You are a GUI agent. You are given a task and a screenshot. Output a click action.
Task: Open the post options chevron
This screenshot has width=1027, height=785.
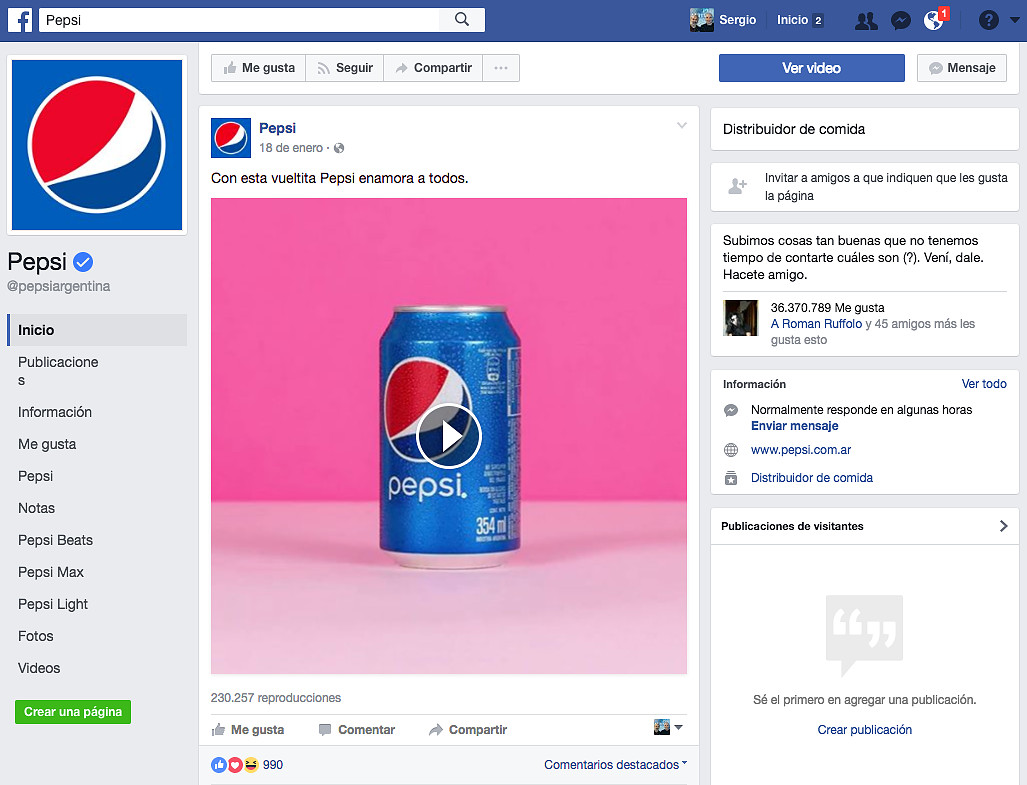click(x=682, y=125)
